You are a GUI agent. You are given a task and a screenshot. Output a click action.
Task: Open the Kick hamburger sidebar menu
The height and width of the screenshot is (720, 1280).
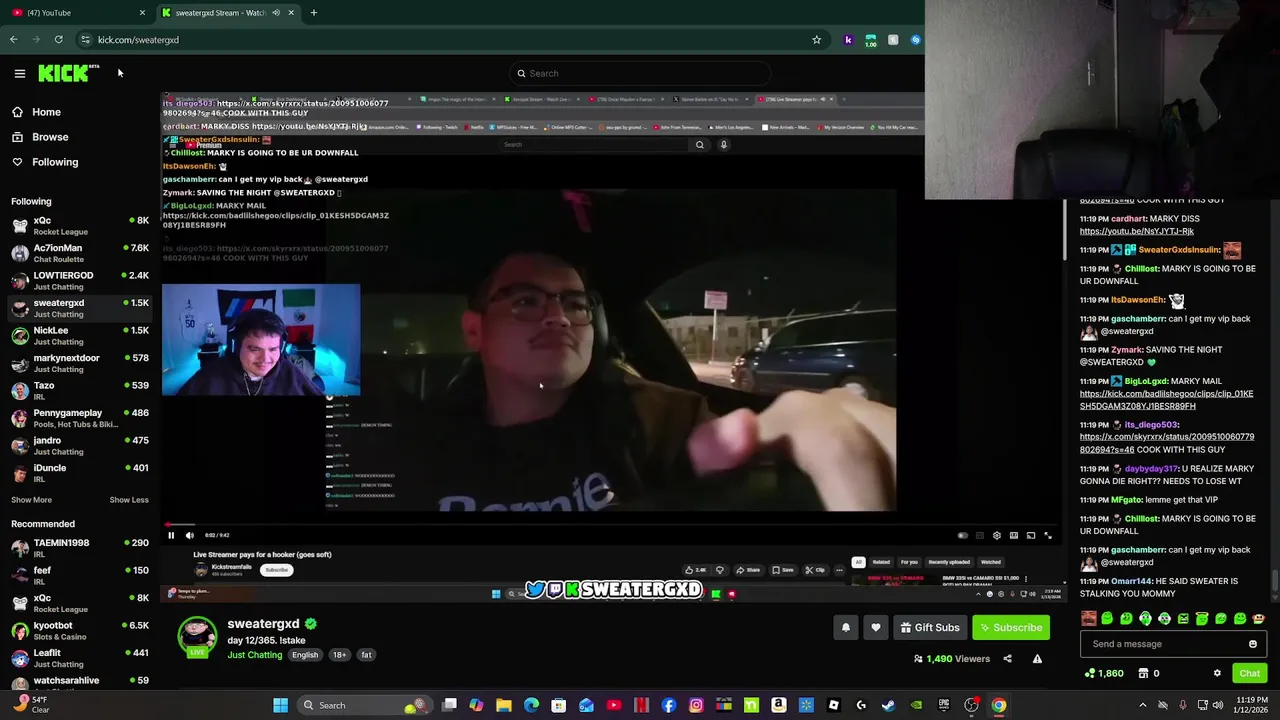click(x=19, y=73)
